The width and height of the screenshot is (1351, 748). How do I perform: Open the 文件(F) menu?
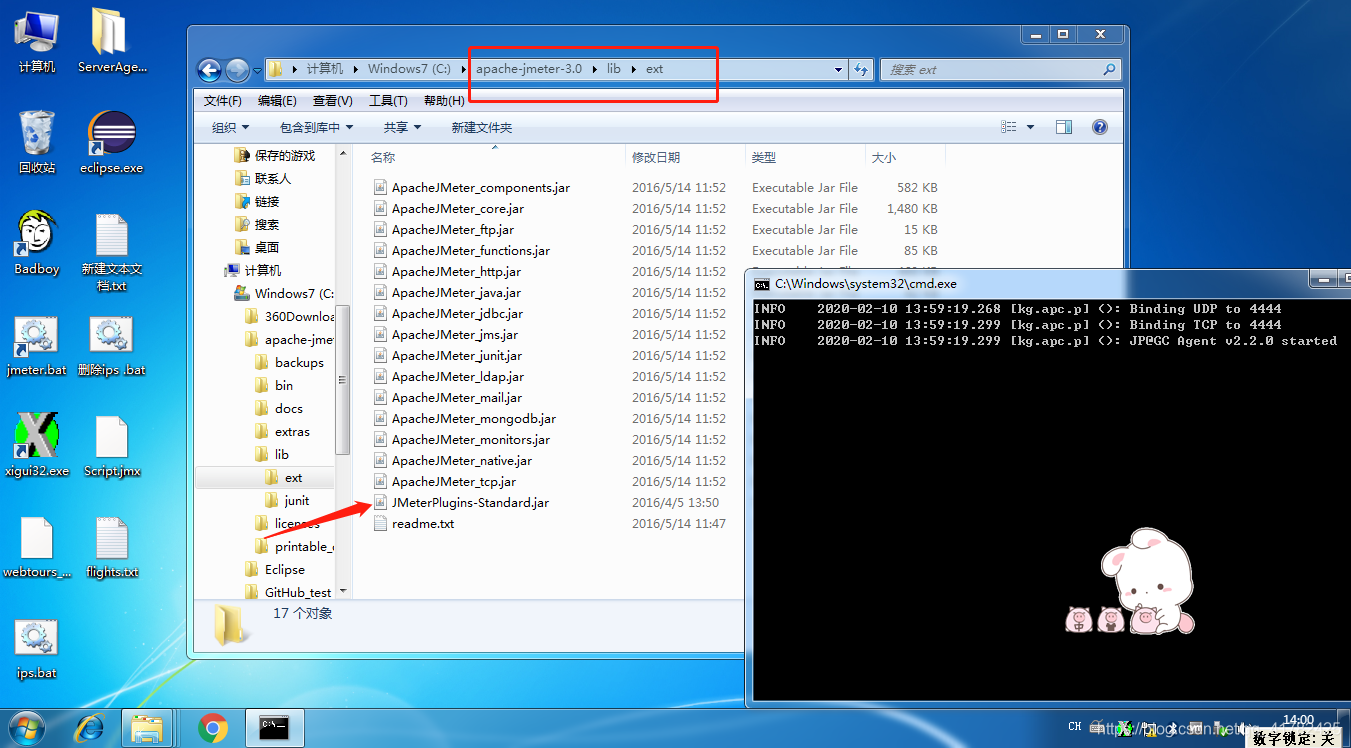pos(223,101)
